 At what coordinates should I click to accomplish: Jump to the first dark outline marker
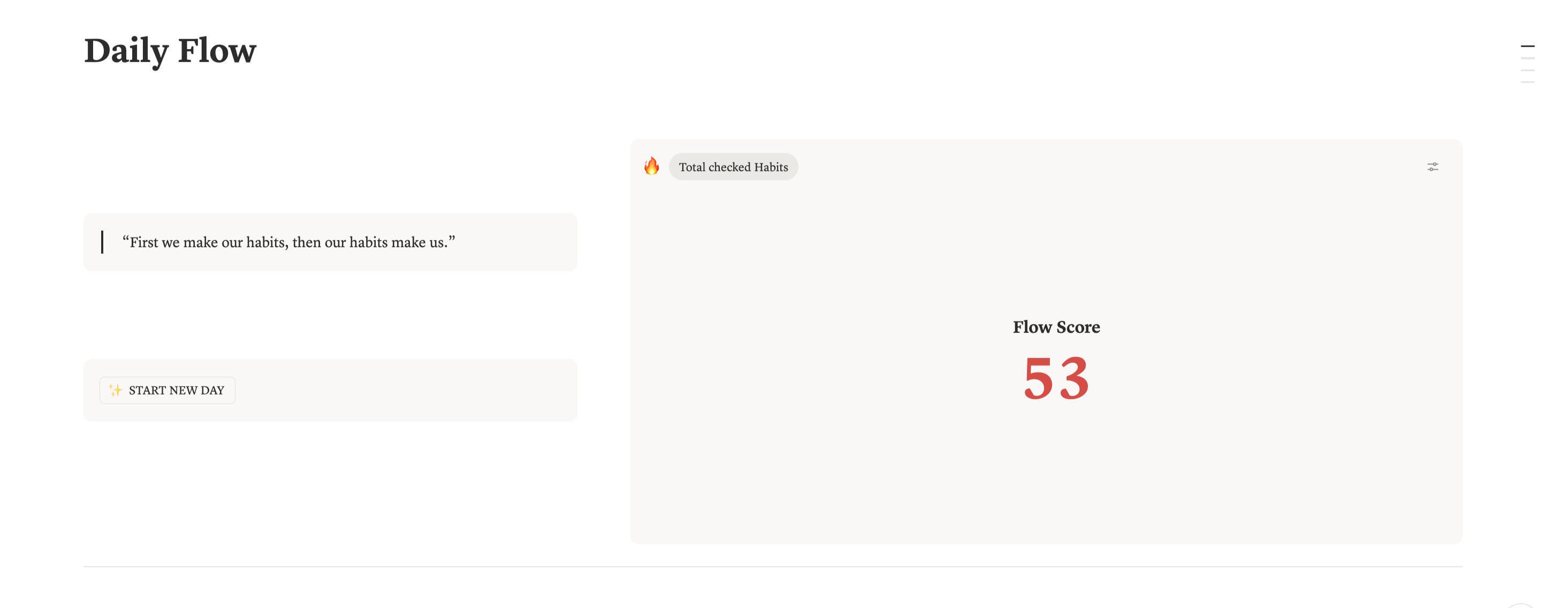pos(1527,46)
